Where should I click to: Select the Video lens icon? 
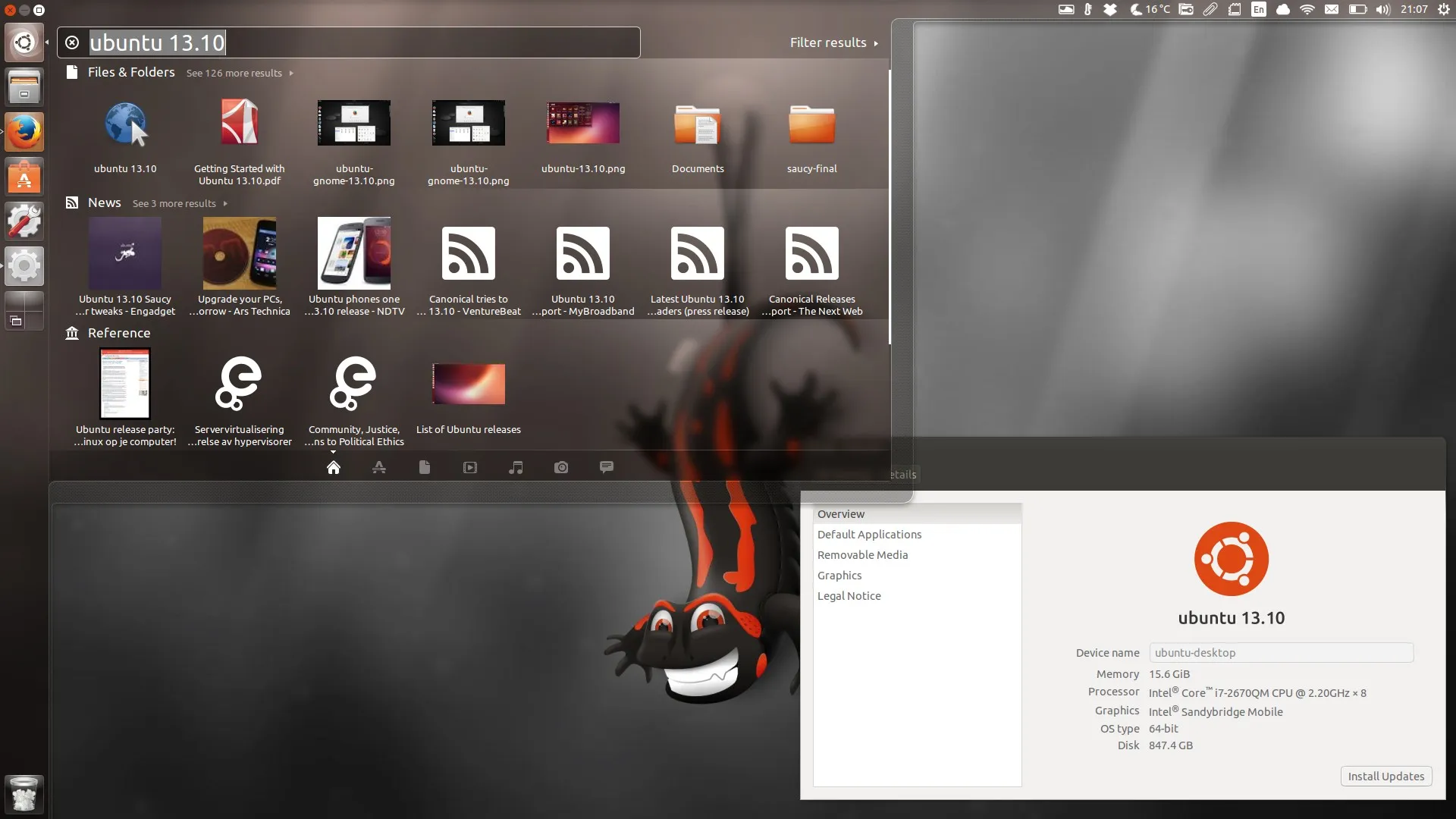tap(470, 467)
